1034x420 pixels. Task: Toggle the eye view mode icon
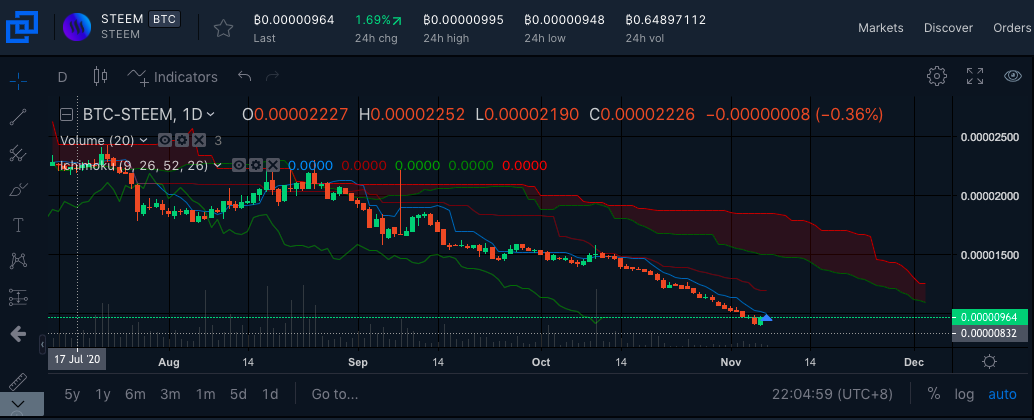[x=1013, y=76]
